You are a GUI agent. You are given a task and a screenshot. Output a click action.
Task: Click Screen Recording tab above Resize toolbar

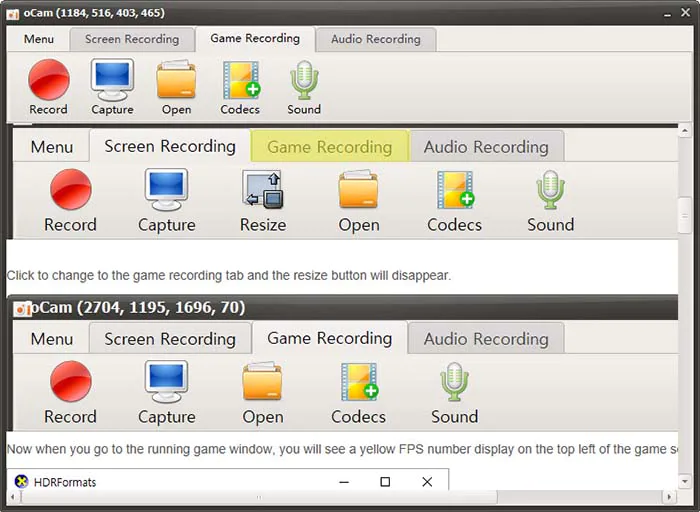coord(170,146)
